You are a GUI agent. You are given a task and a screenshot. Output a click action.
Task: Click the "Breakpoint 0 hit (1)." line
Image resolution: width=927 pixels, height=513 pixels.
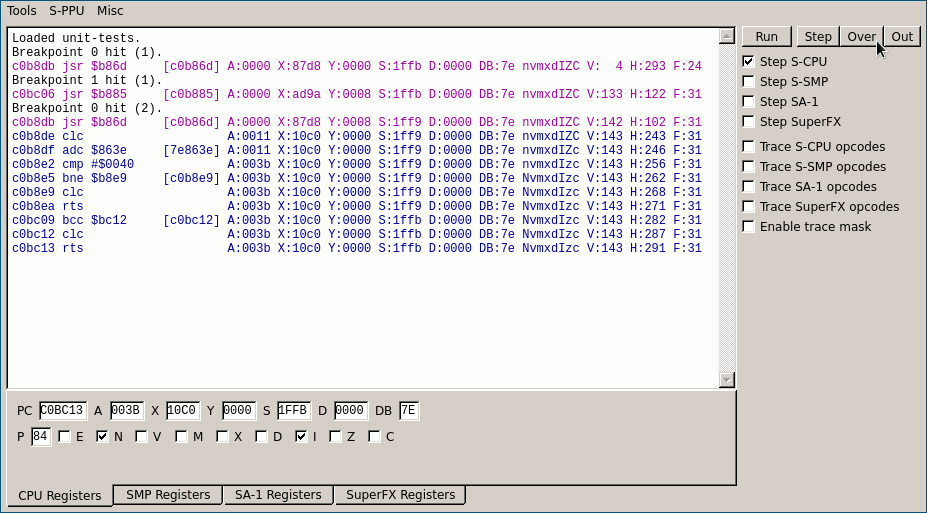coord(87,52)
